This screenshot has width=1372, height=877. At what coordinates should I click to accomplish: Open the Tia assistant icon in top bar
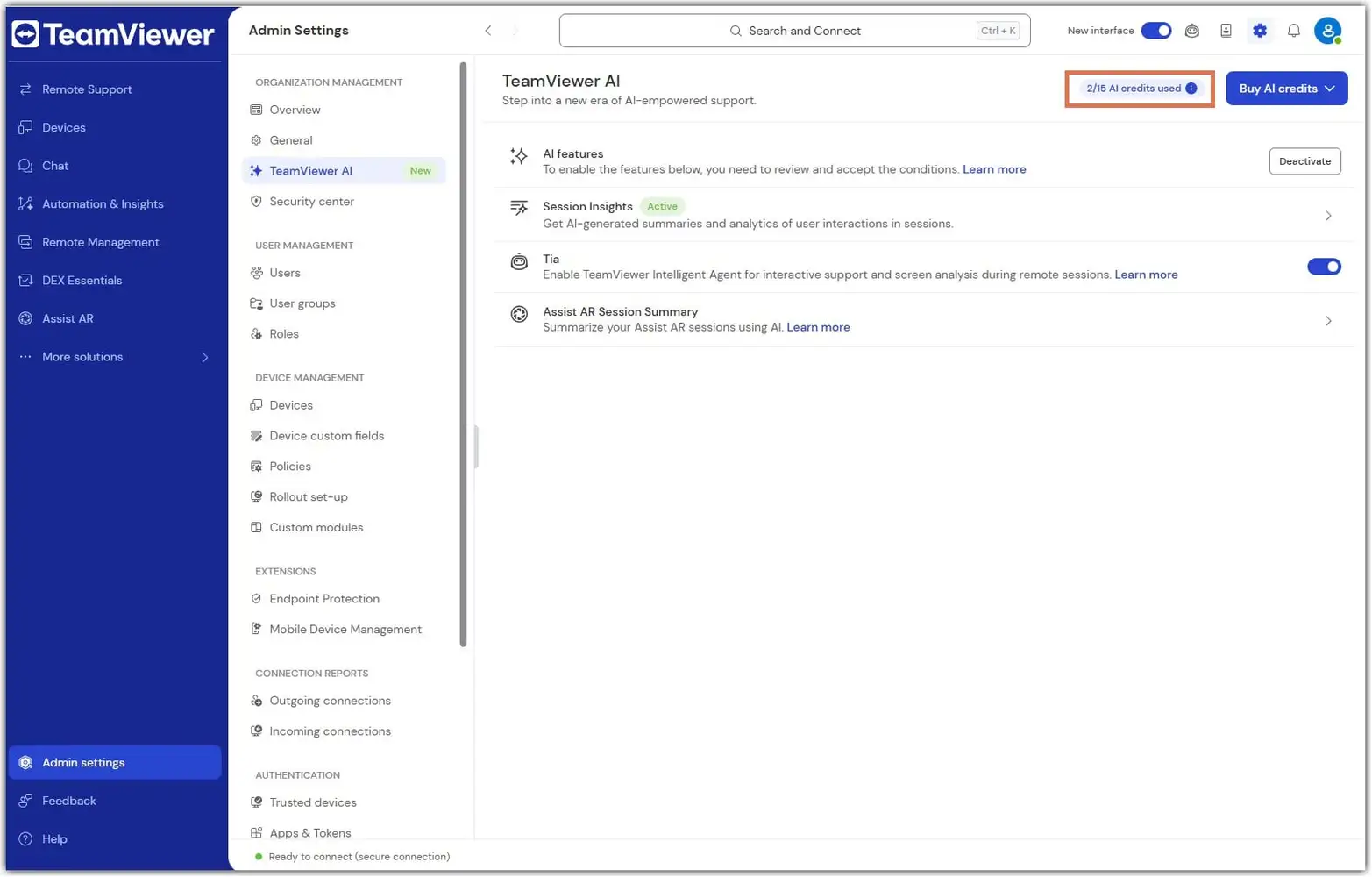[1192, 31]
